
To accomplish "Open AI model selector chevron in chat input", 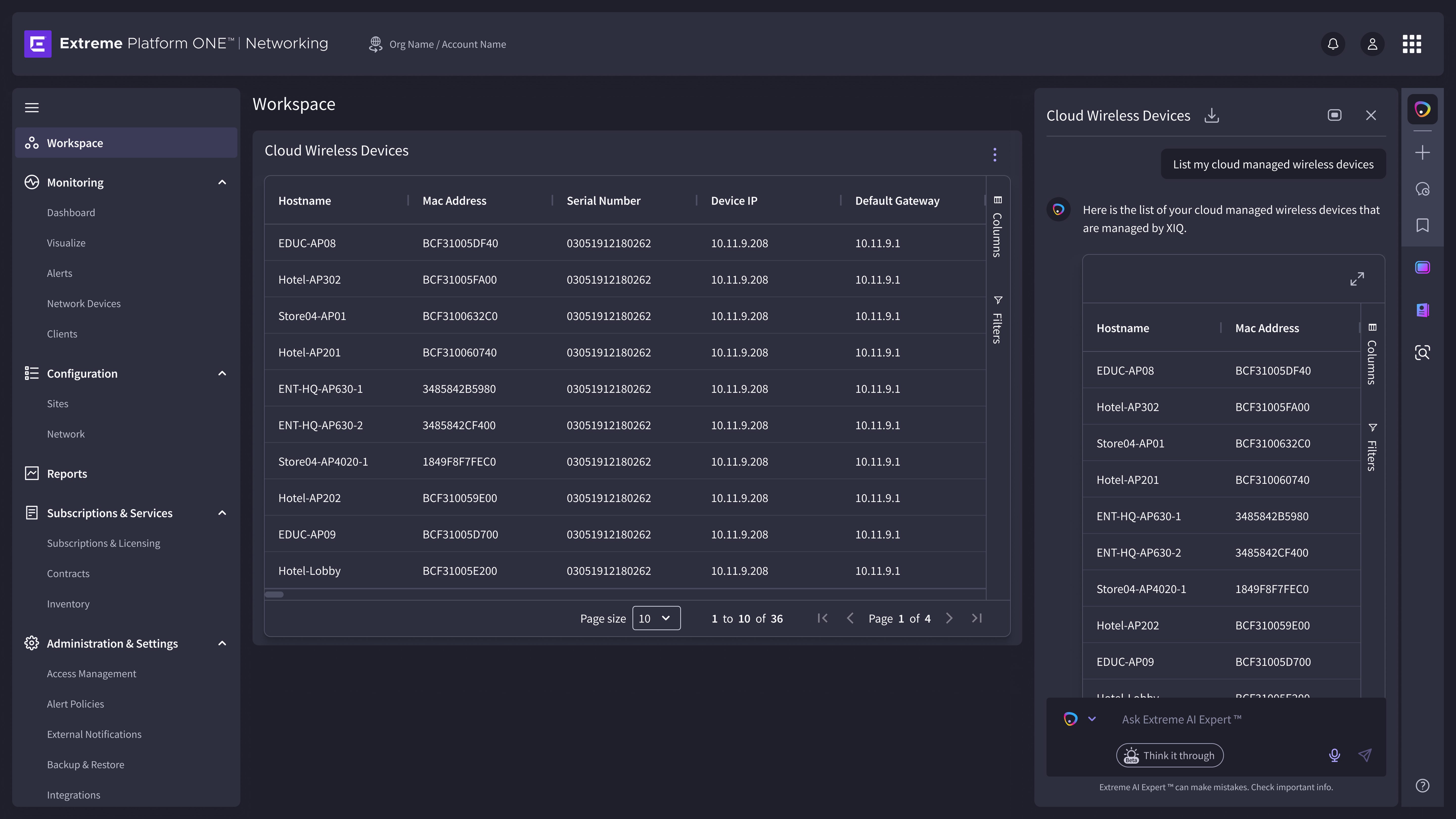I will coord(1092,719).
